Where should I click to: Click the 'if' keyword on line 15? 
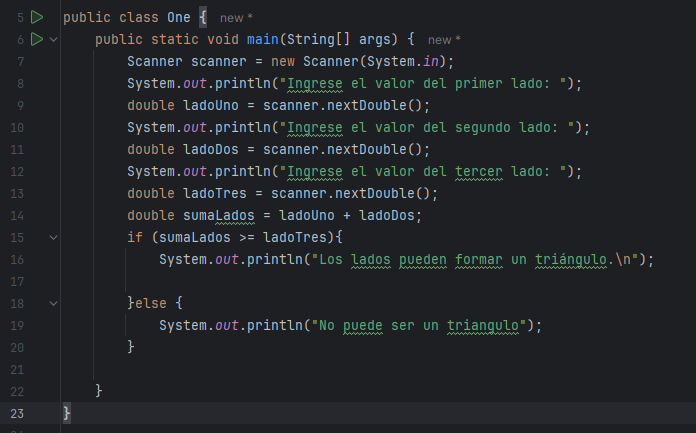[x=135, y=237]
